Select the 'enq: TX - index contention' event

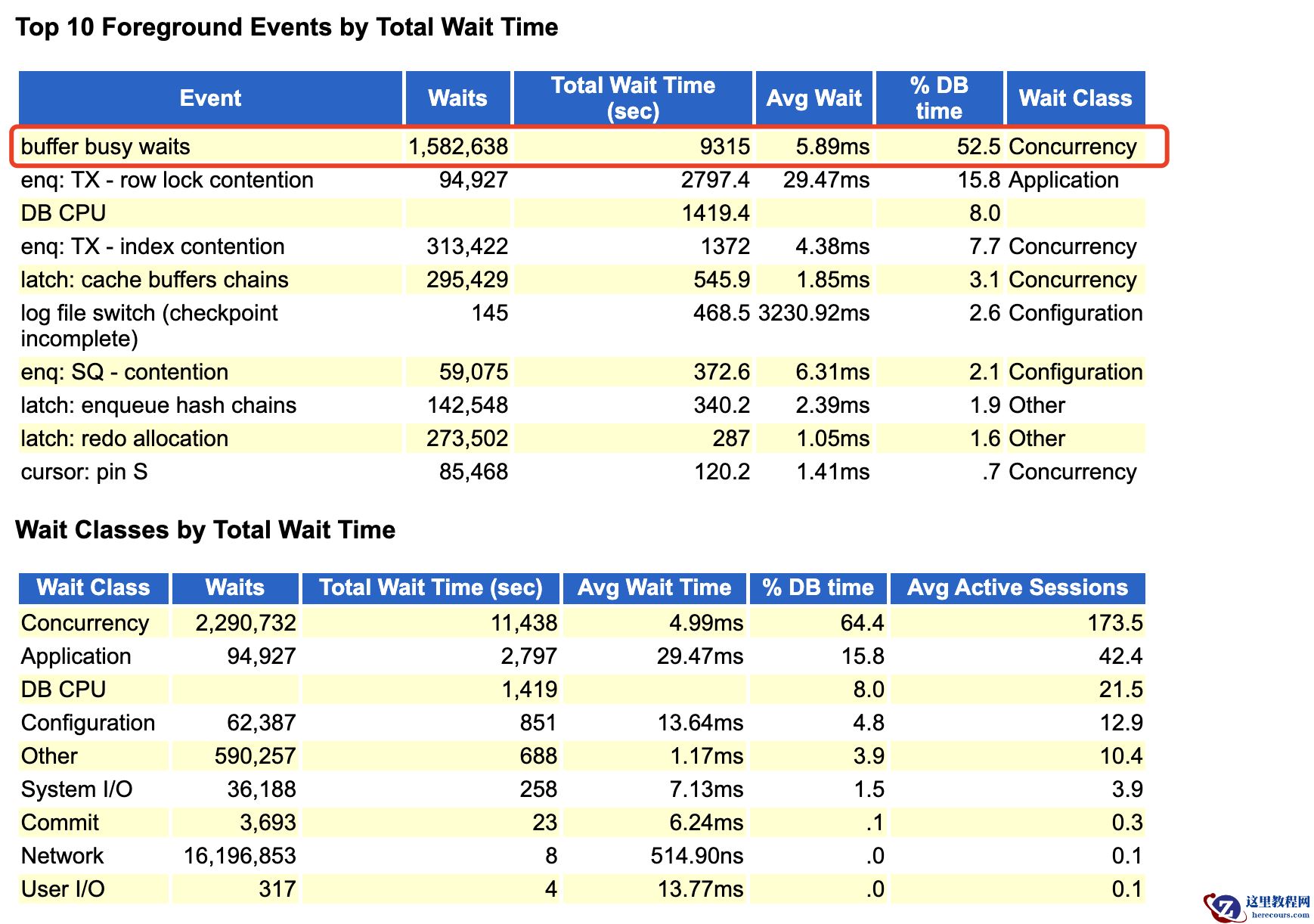pyautogui.click(x=153, y=247)
